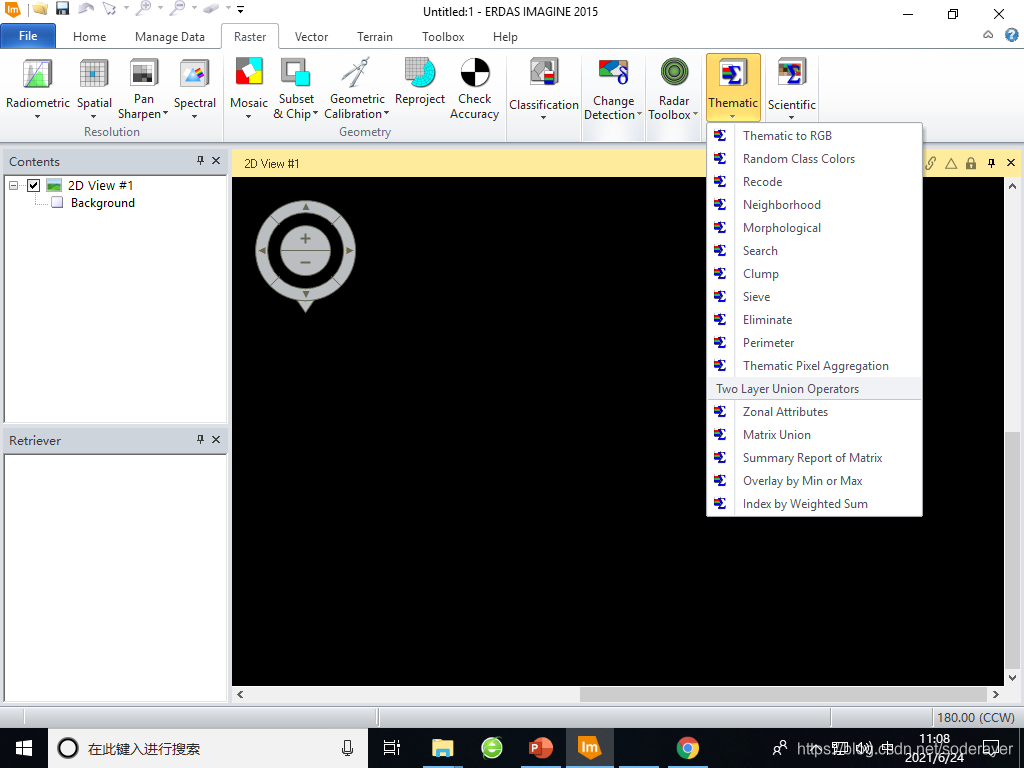Click the lock icon on the 2D View header
The width and height of the screenshot is (1024, 768).
tap(971, 163)
